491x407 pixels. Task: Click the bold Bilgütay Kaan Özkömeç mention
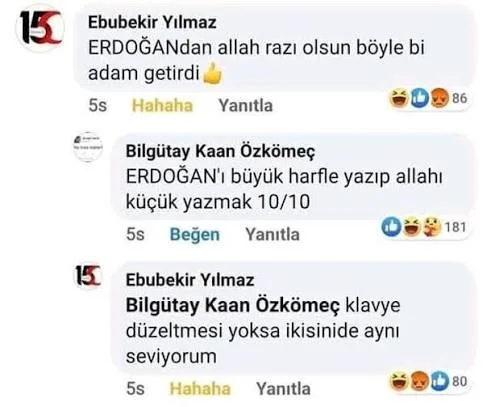coord(233,306)
